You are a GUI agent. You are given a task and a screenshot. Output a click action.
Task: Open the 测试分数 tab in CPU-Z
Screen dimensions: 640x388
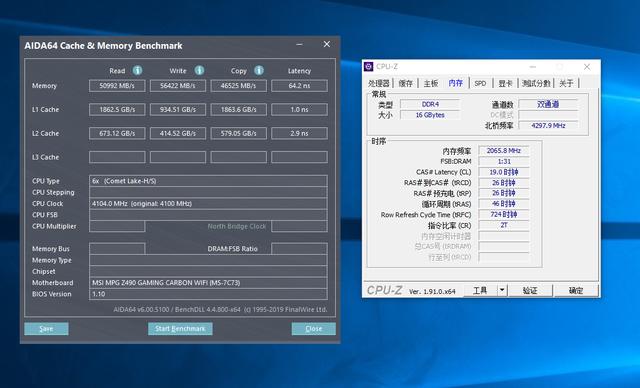click(x=536, y=83)
